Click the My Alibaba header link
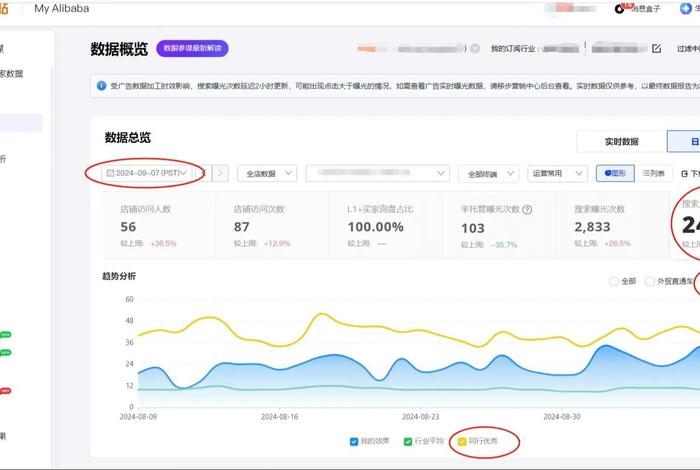700x470 pixels. [62, 8]
